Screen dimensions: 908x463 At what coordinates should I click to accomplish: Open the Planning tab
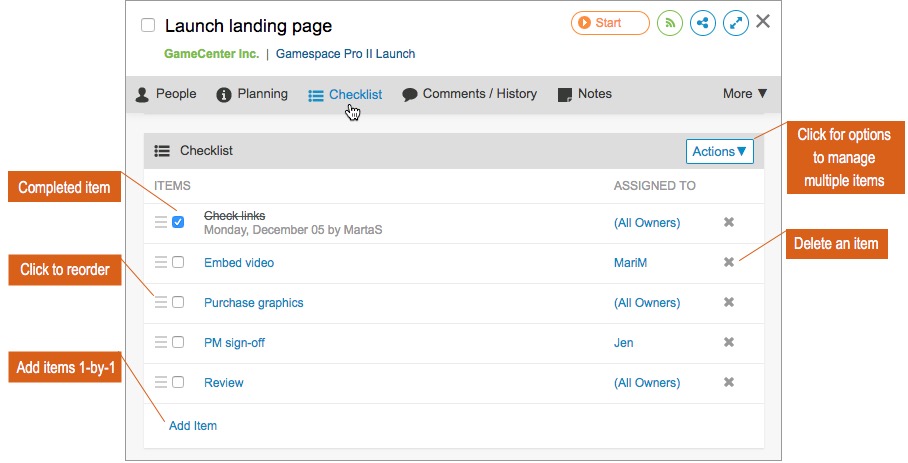(252, 94)
